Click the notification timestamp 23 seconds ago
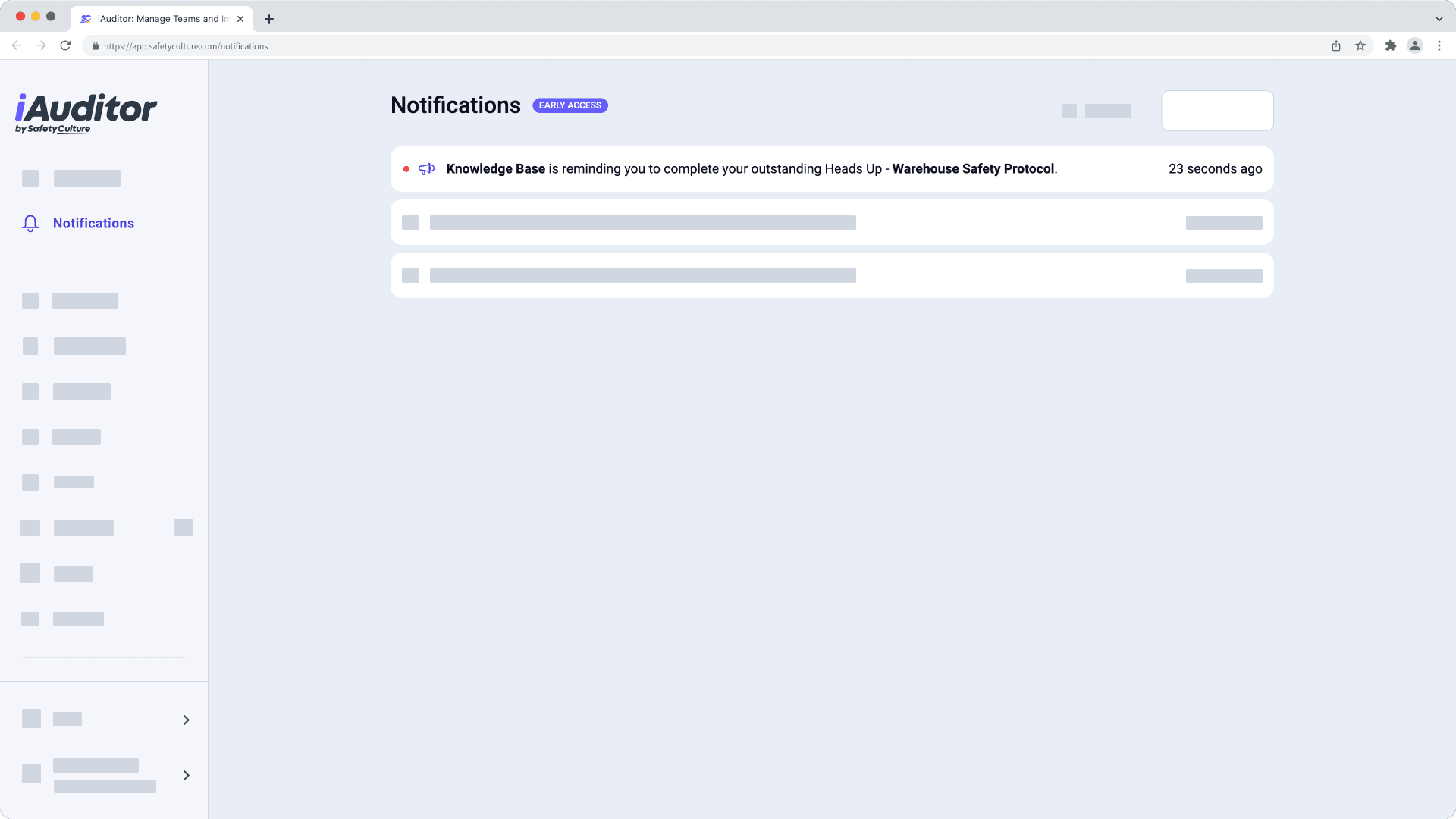The height and width of the screenshot is (819, 1456). (x=1215, y=168)
